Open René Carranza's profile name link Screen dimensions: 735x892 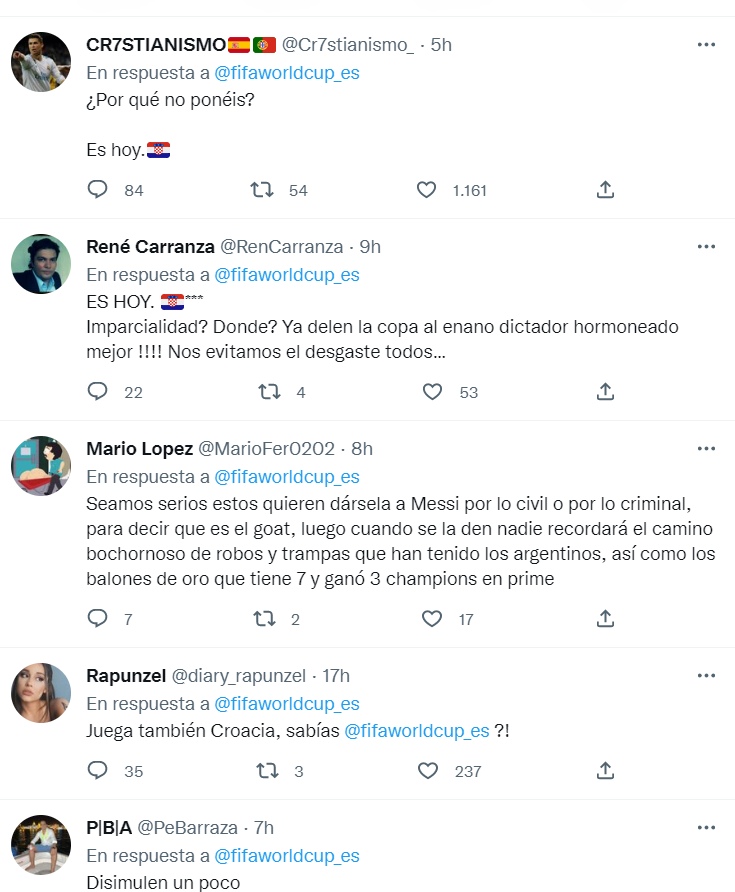coord(148,247)
